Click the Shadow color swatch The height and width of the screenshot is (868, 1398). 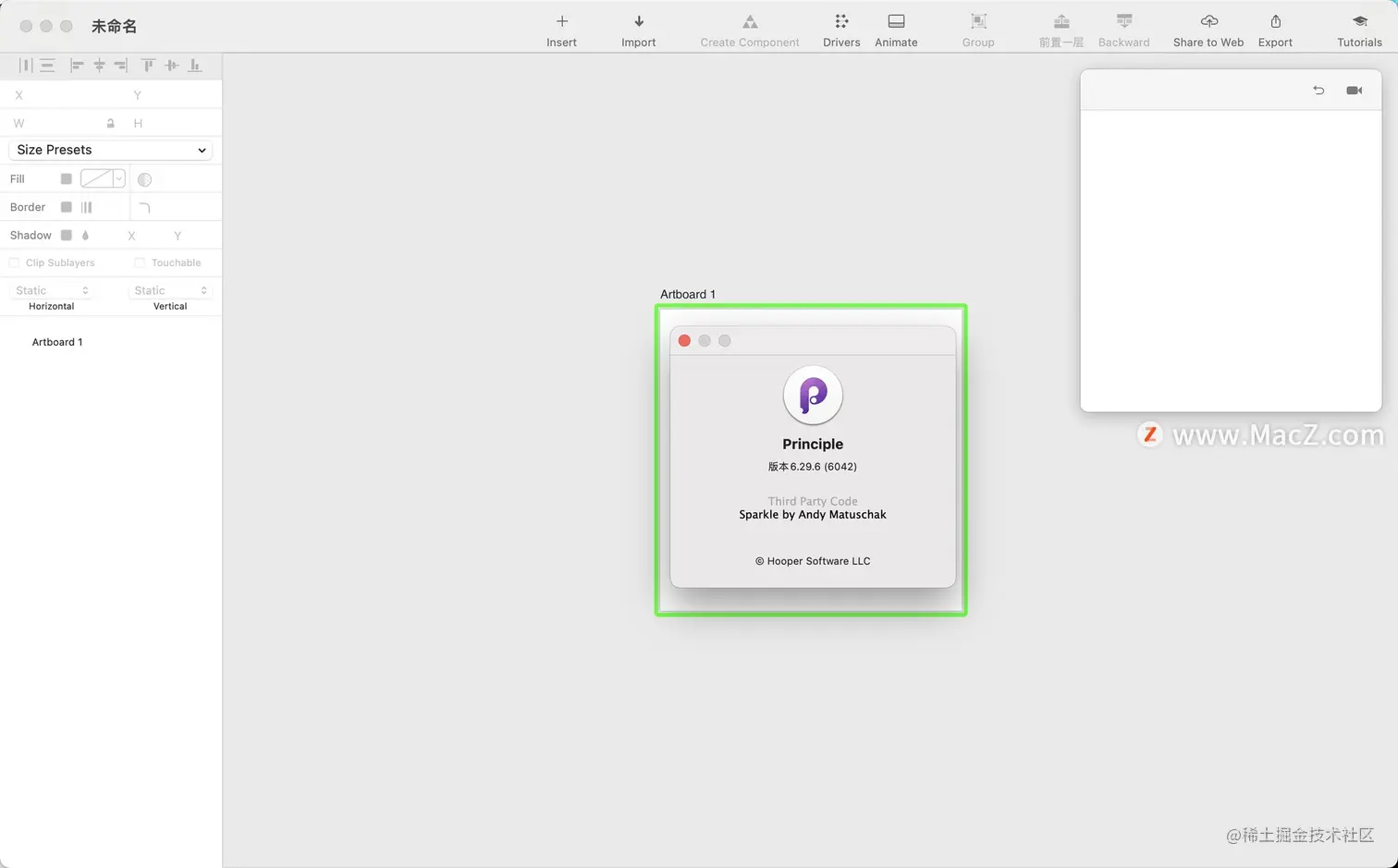tap(66, 235)
